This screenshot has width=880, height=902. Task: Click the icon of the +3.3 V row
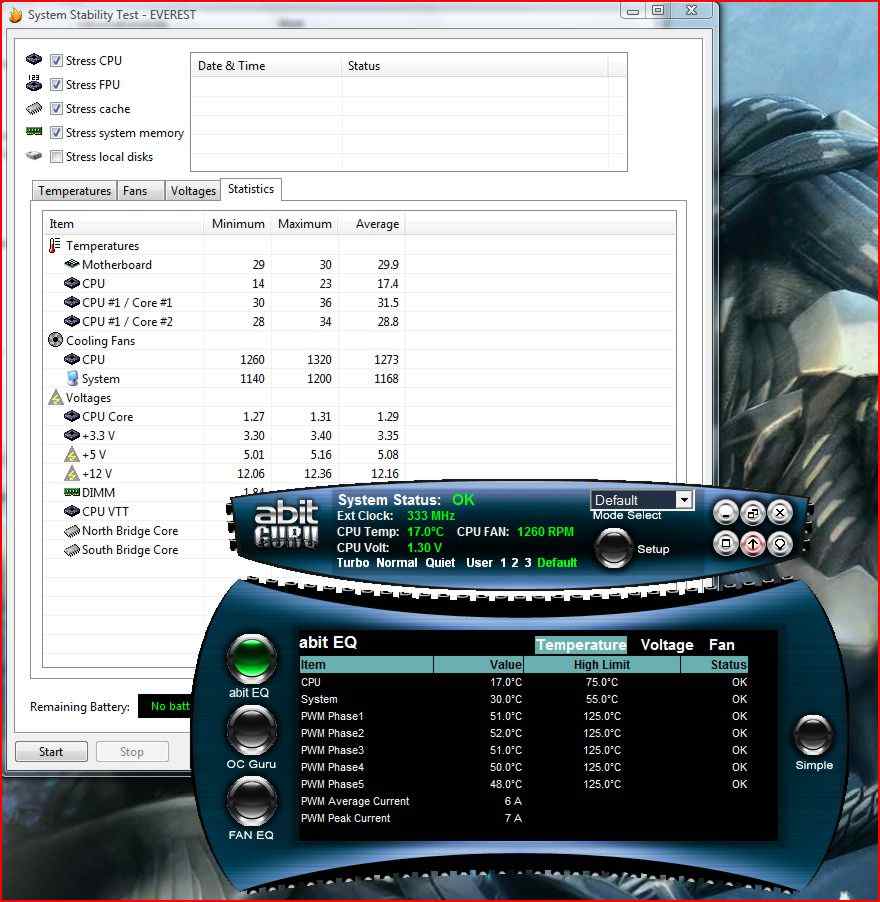(72, 435)
